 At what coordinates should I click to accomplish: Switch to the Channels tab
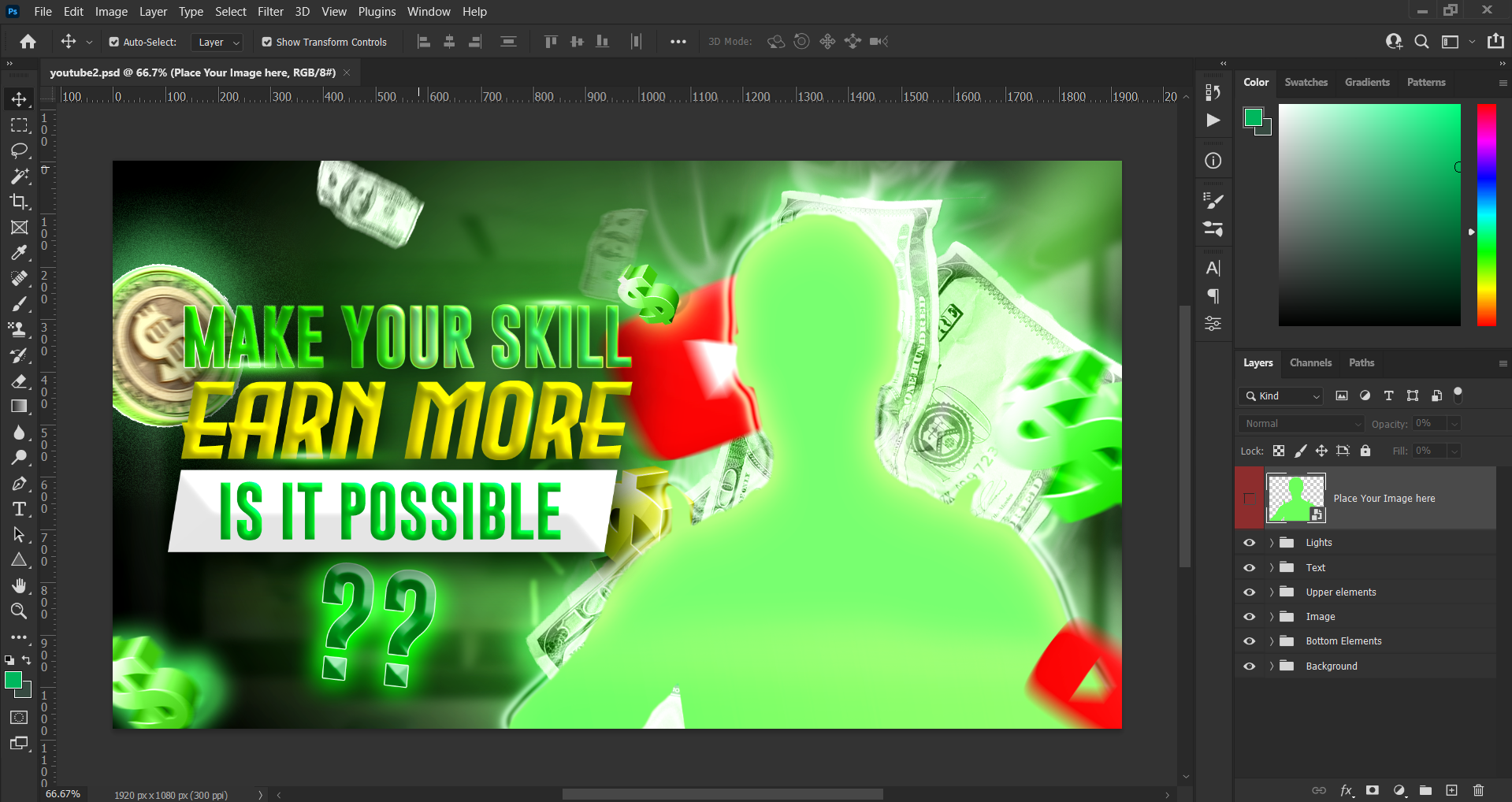coord(1310,363)
